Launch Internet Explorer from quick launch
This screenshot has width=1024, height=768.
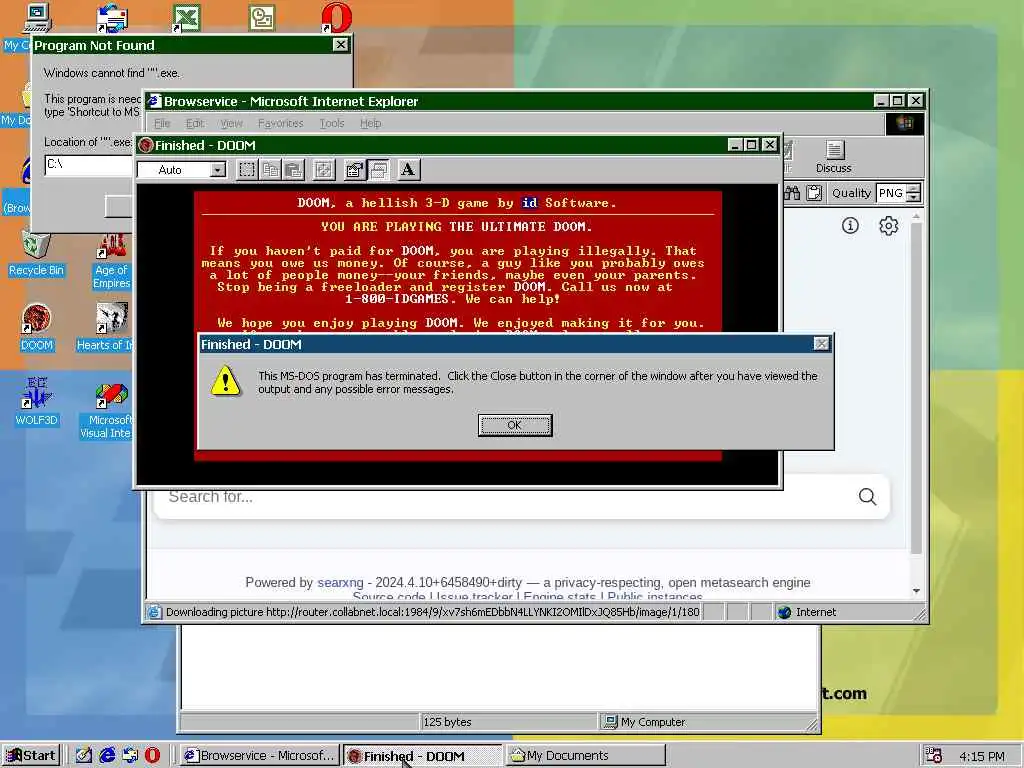[107, 756]
